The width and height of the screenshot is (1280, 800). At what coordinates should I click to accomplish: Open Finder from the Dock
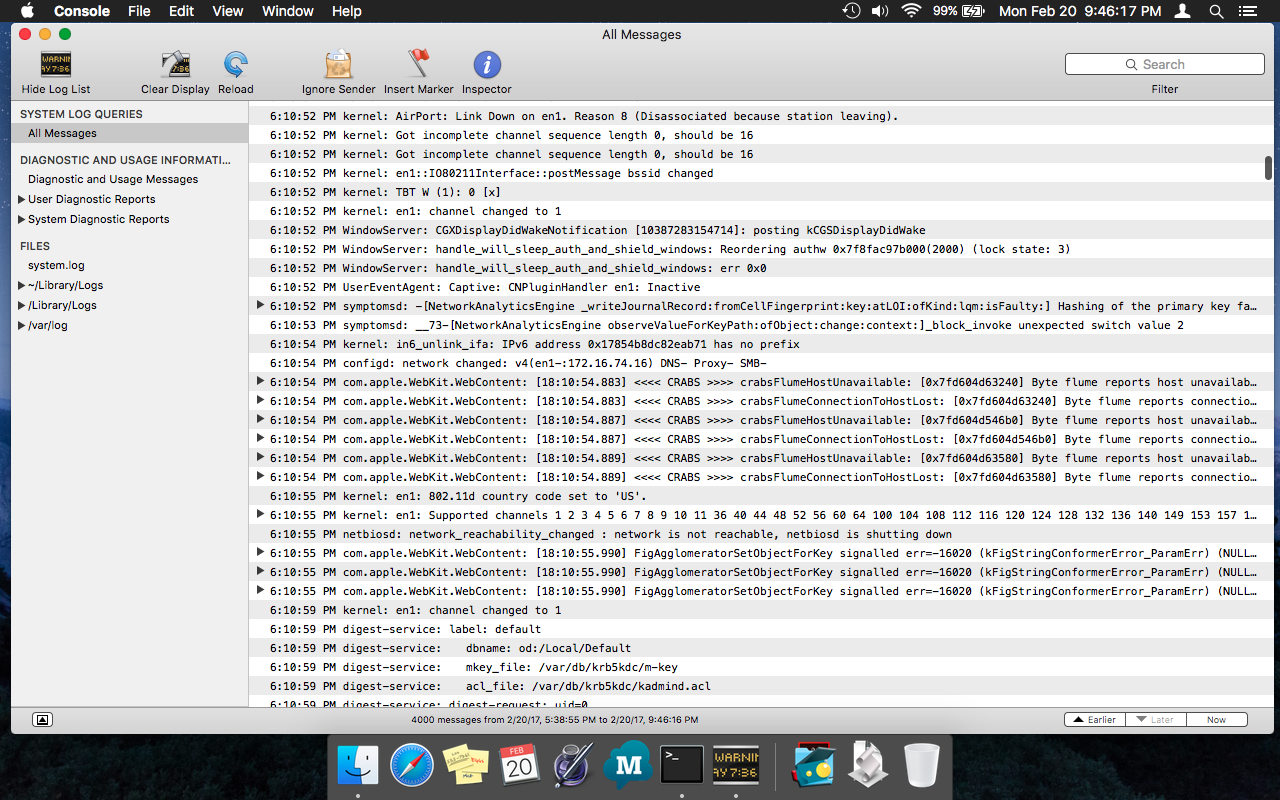[x=358, y=765]
